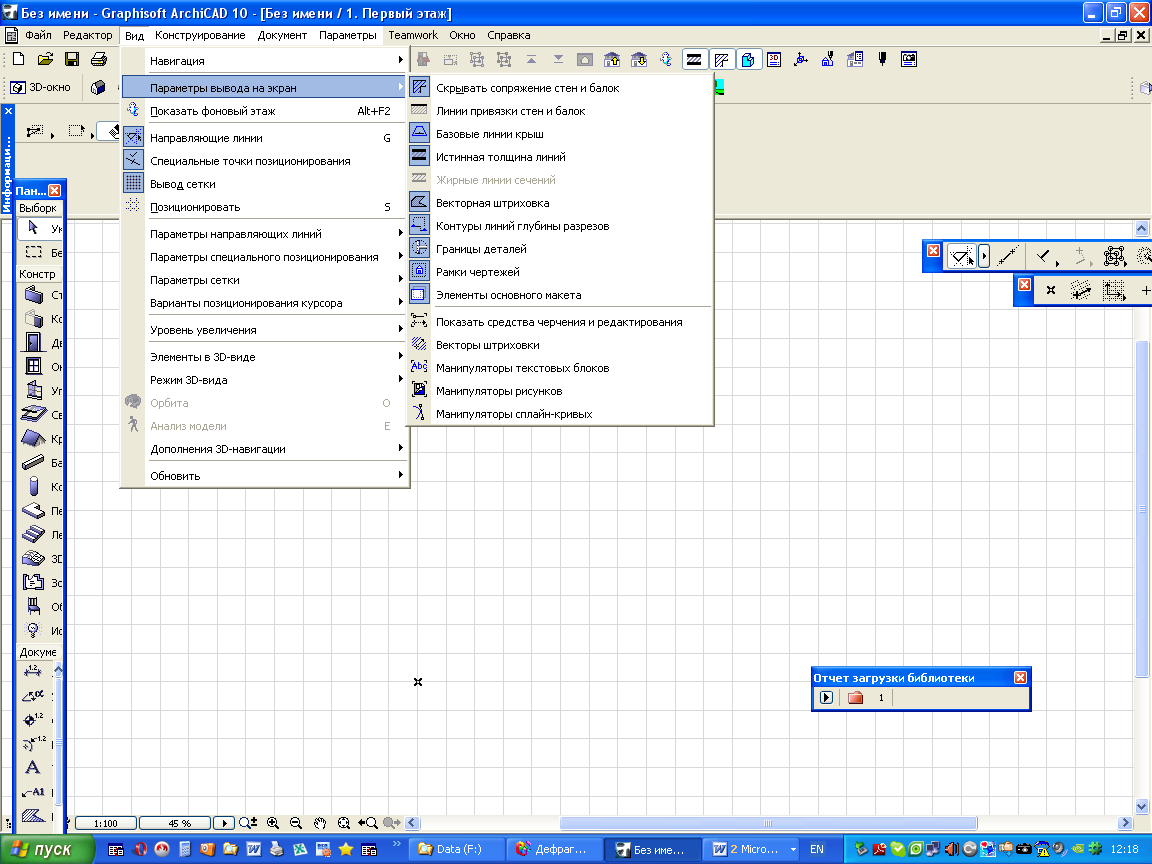The width and height of the screenshot is (1152, 864).
Task: Select the Stair tool icon (Ле)
Action: click(x=33, y=534)
